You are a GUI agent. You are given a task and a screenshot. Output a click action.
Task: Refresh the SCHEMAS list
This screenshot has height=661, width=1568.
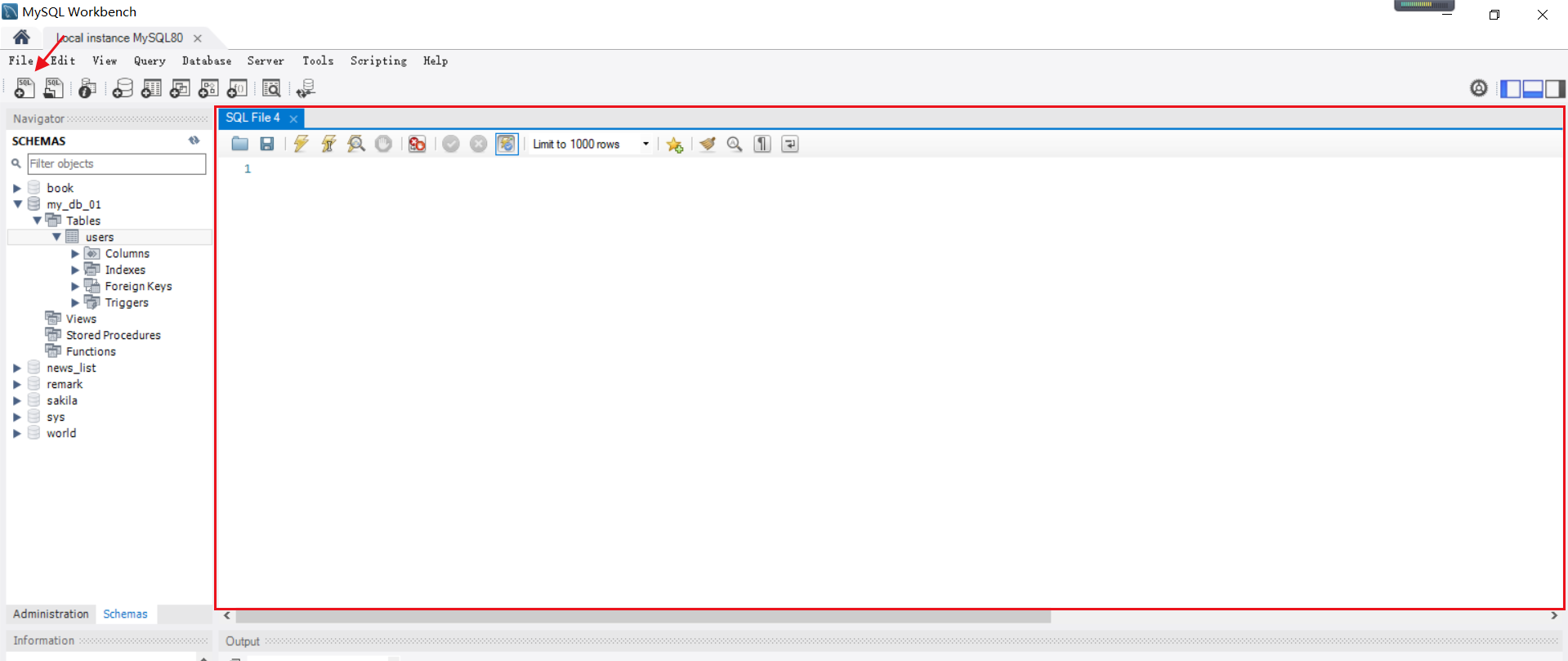point(194,141)
